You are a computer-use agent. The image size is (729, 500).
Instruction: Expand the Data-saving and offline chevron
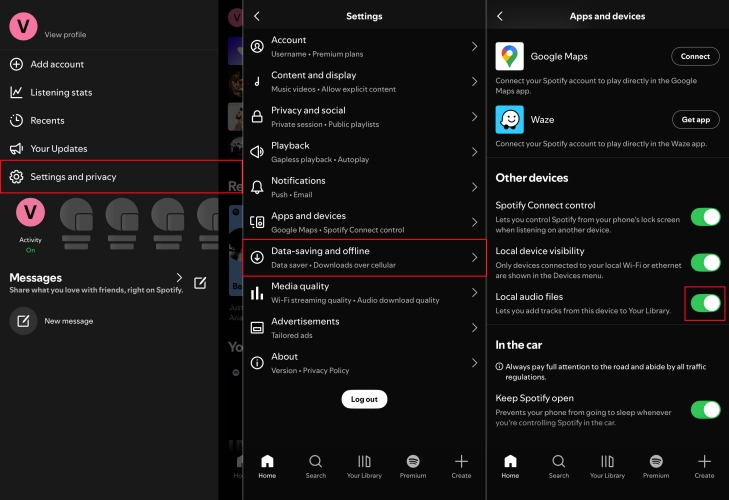pyautogui.click(x=474, y=257)
